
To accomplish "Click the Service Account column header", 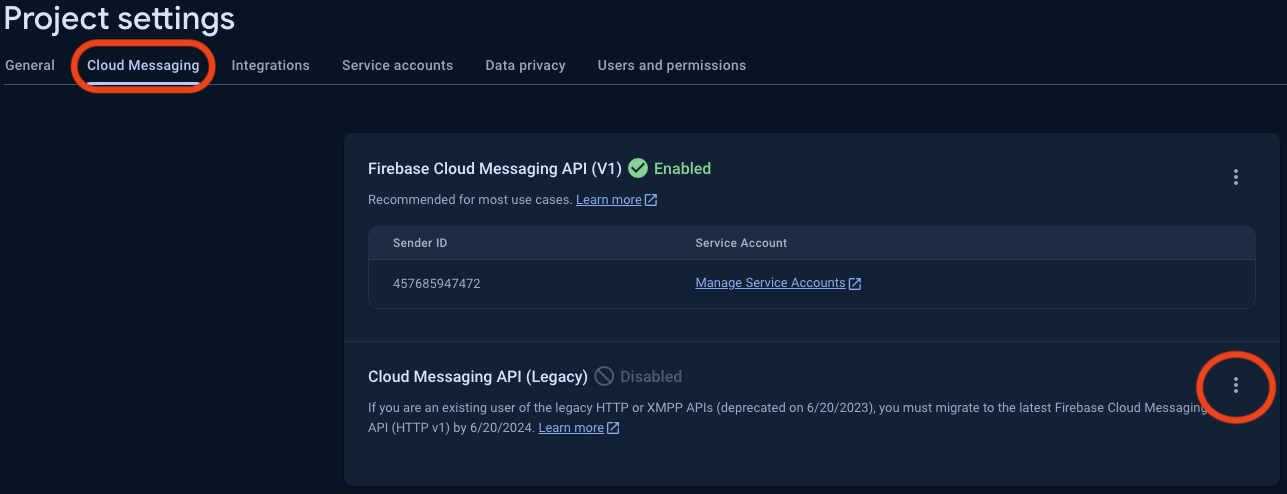I will tap(741, 243).
